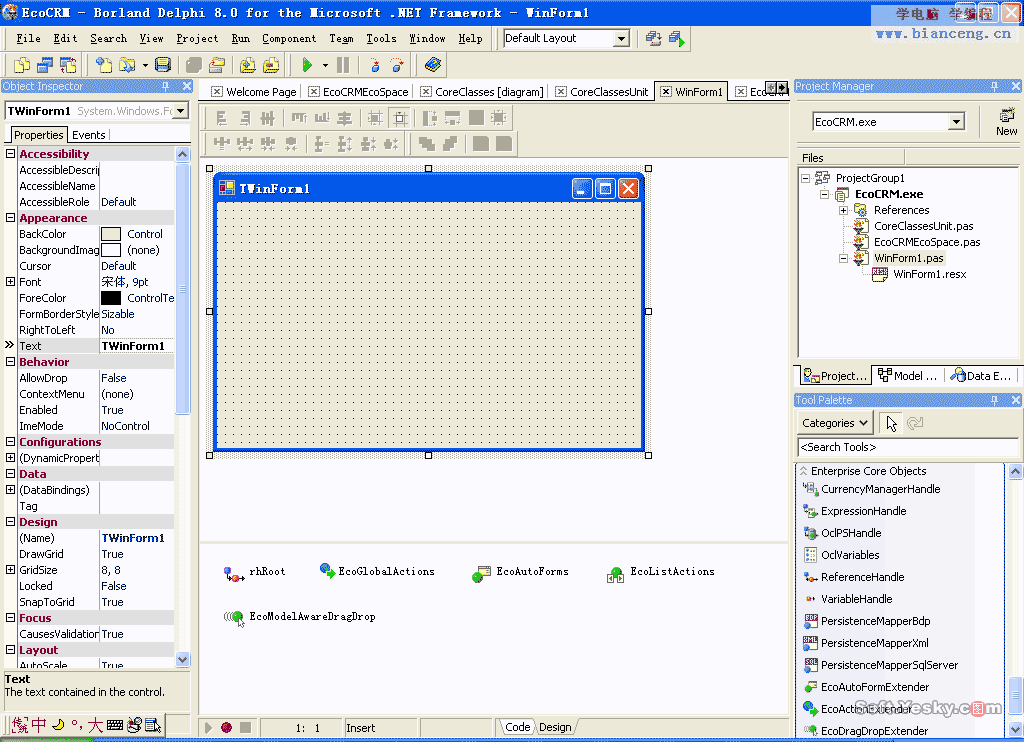Select WinForm1.resx in project tree

coord(929,274)
